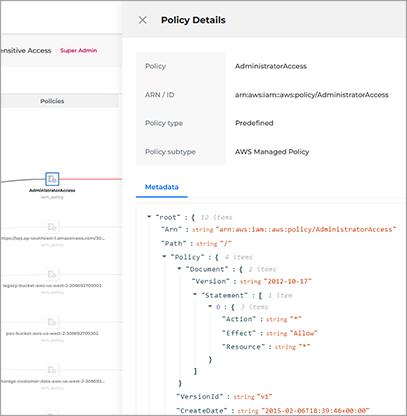This screenshot has width=407, height=416.
Task: Click the Predefined policy type value
Action: pos(254,123)
